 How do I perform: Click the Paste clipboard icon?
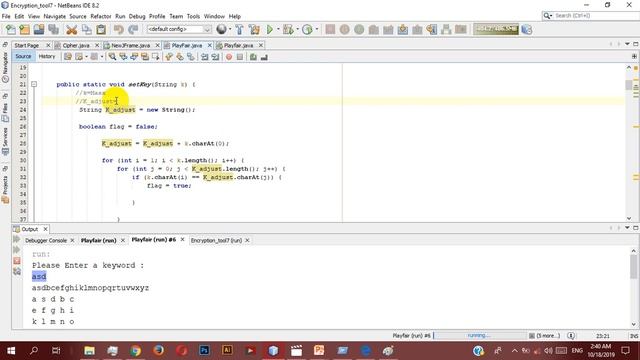101,29
